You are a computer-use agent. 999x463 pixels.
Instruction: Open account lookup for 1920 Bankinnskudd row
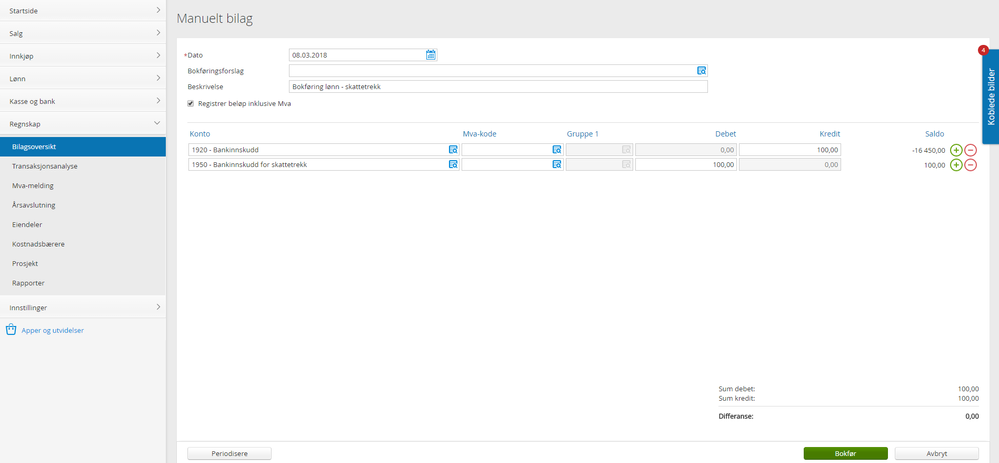pos(453,150)
